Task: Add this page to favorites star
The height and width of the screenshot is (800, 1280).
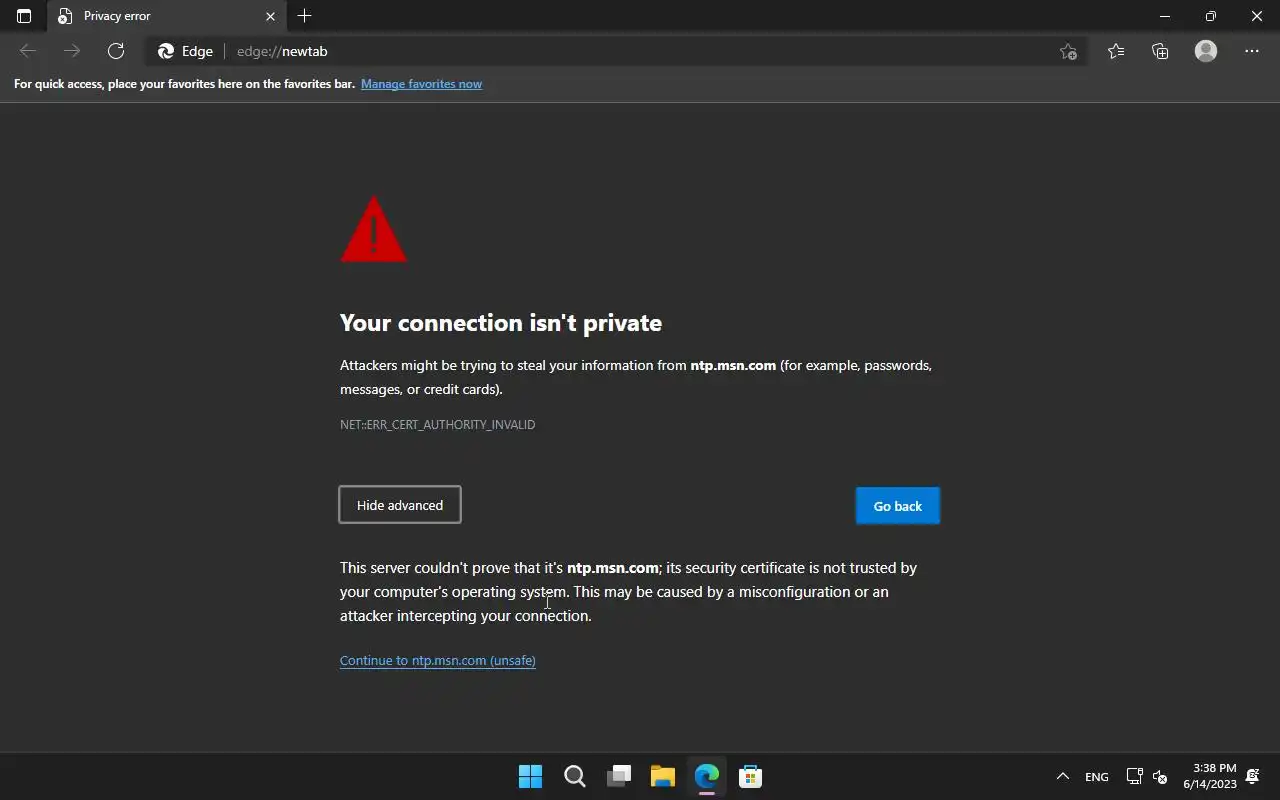Action: (1068, 51)
